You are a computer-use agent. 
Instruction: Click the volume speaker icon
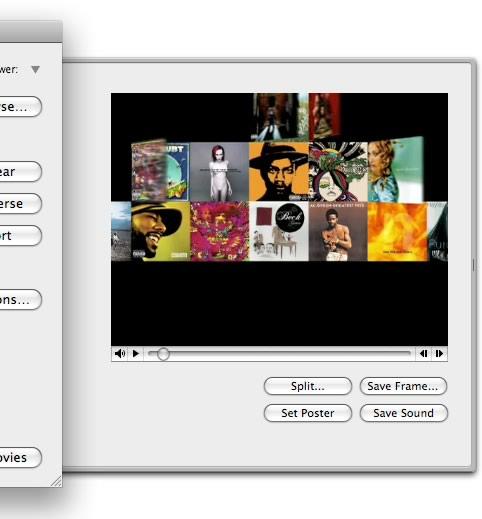click(120, 353)
